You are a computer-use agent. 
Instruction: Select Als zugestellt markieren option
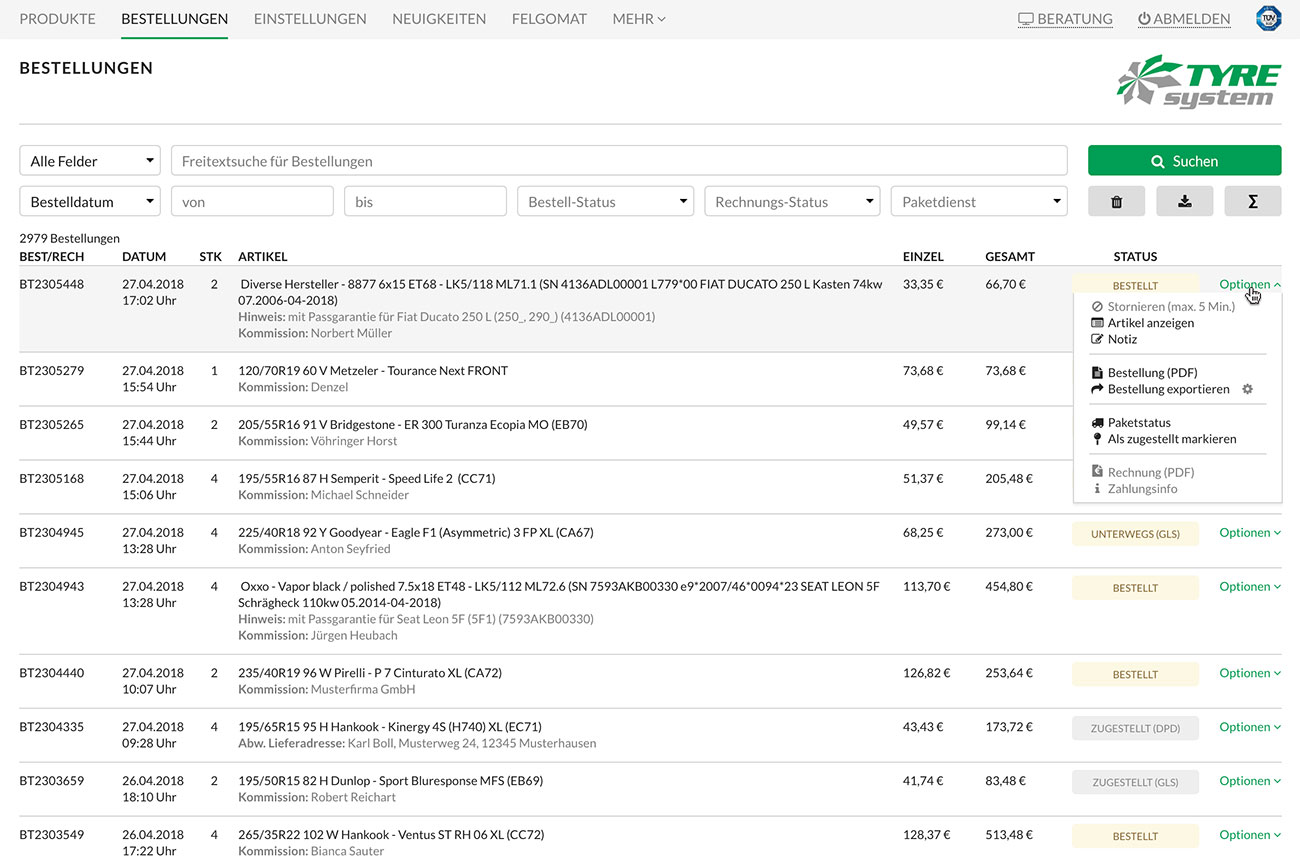coord(1165,438)
